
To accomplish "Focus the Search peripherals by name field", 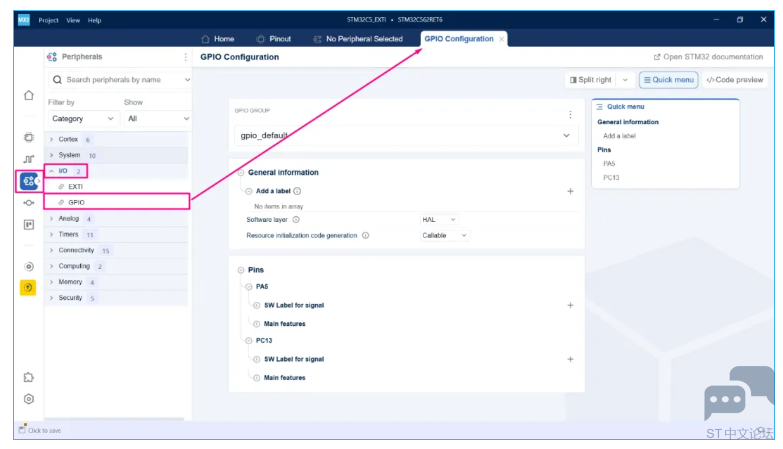I will 120,80.
